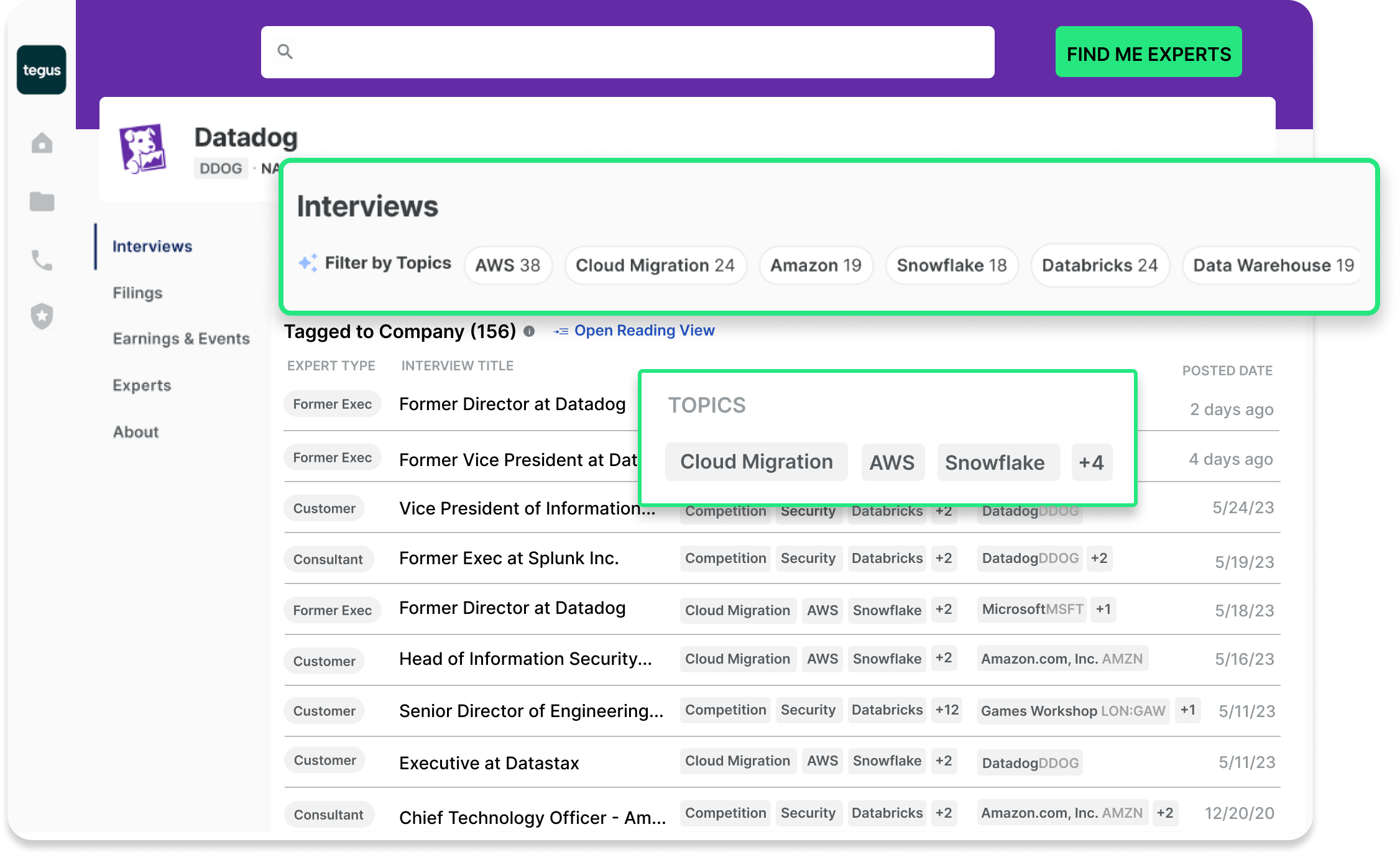This screenshot has width=1400, height=855.
Task: Click Customer badge in Executive at Datastax row
Action: tap(325, 760)
